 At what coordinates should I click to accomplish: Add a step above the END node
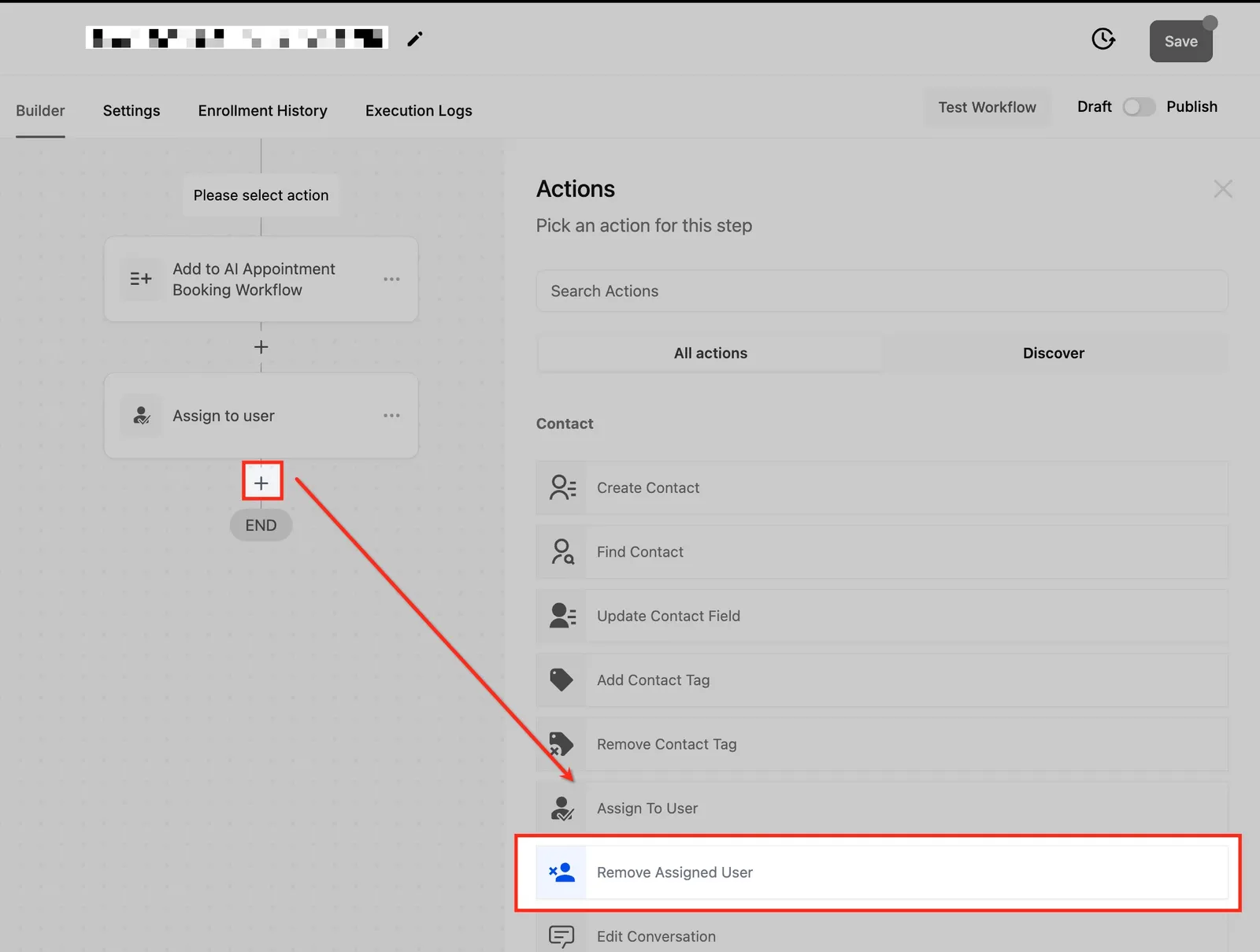tap(261, 483)
